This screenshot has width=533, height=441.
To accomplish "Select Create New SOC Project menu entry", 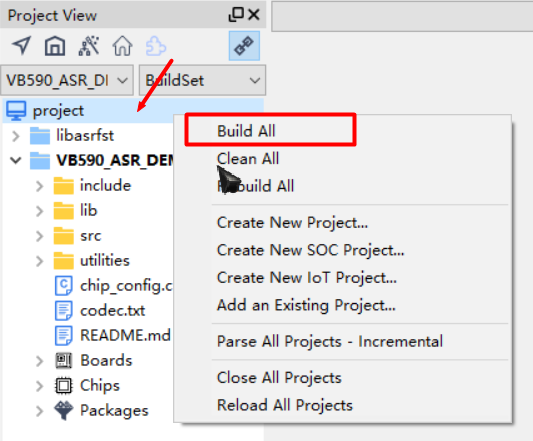I will 310,250.
